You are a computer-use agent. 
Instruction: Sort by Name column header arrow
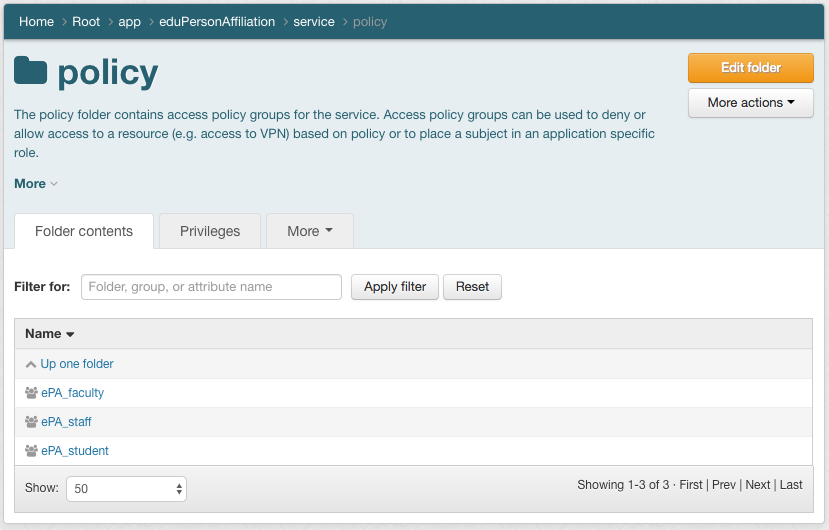[x=70, y=334]
